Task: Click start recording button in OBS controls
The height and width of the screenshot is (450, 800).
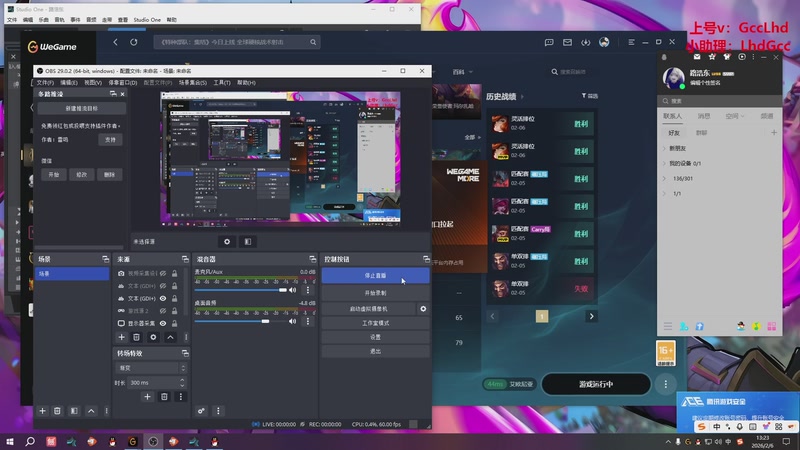Action: tap(376, 293)
